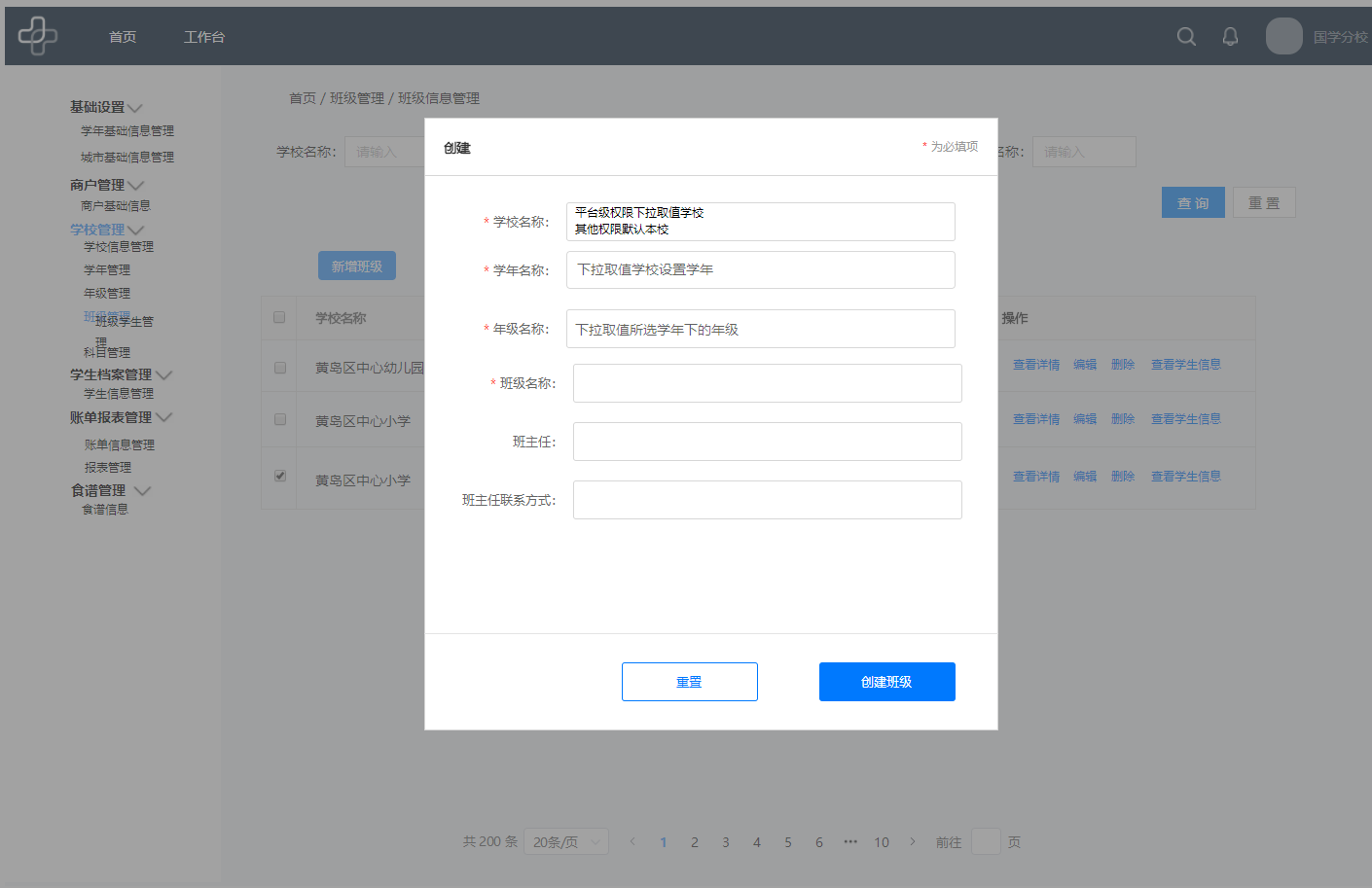Viewport: 1372px width, 888px height.
Task: Click the 创建班级 button
Action: pos(887,682)
